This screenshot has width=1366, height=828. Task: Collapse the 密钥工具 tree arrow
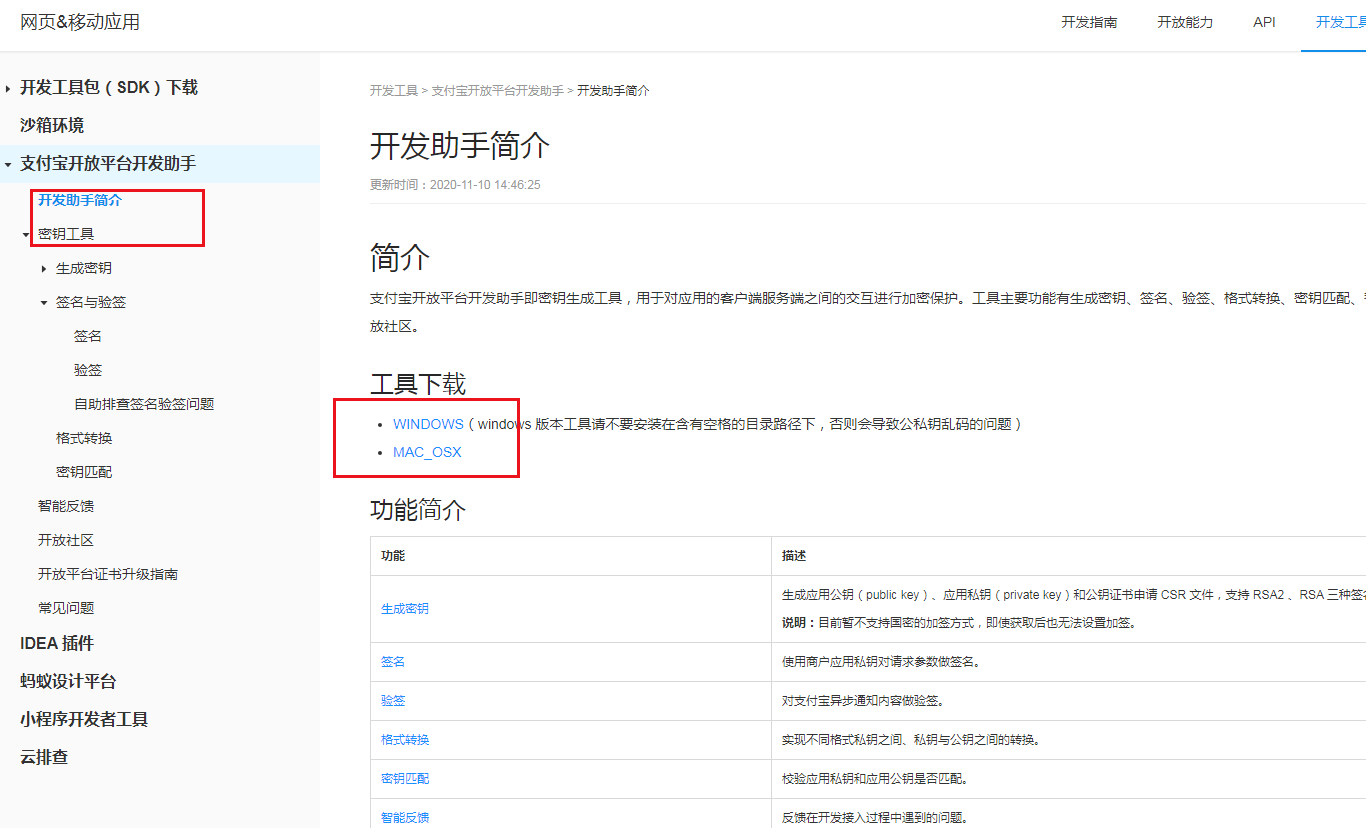pyautogui.click(x=26, y=234)
